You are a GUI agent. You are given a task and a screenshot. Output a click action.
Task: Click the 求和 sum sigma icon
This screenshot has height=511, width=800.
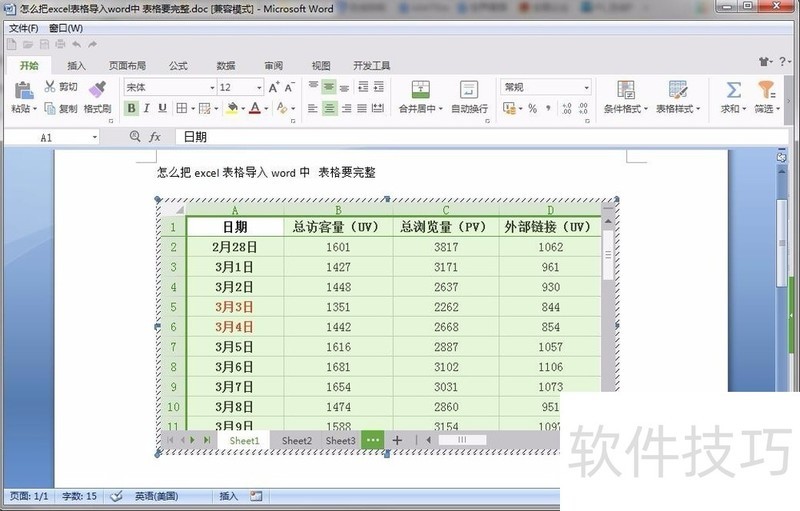tap(734, 90)
